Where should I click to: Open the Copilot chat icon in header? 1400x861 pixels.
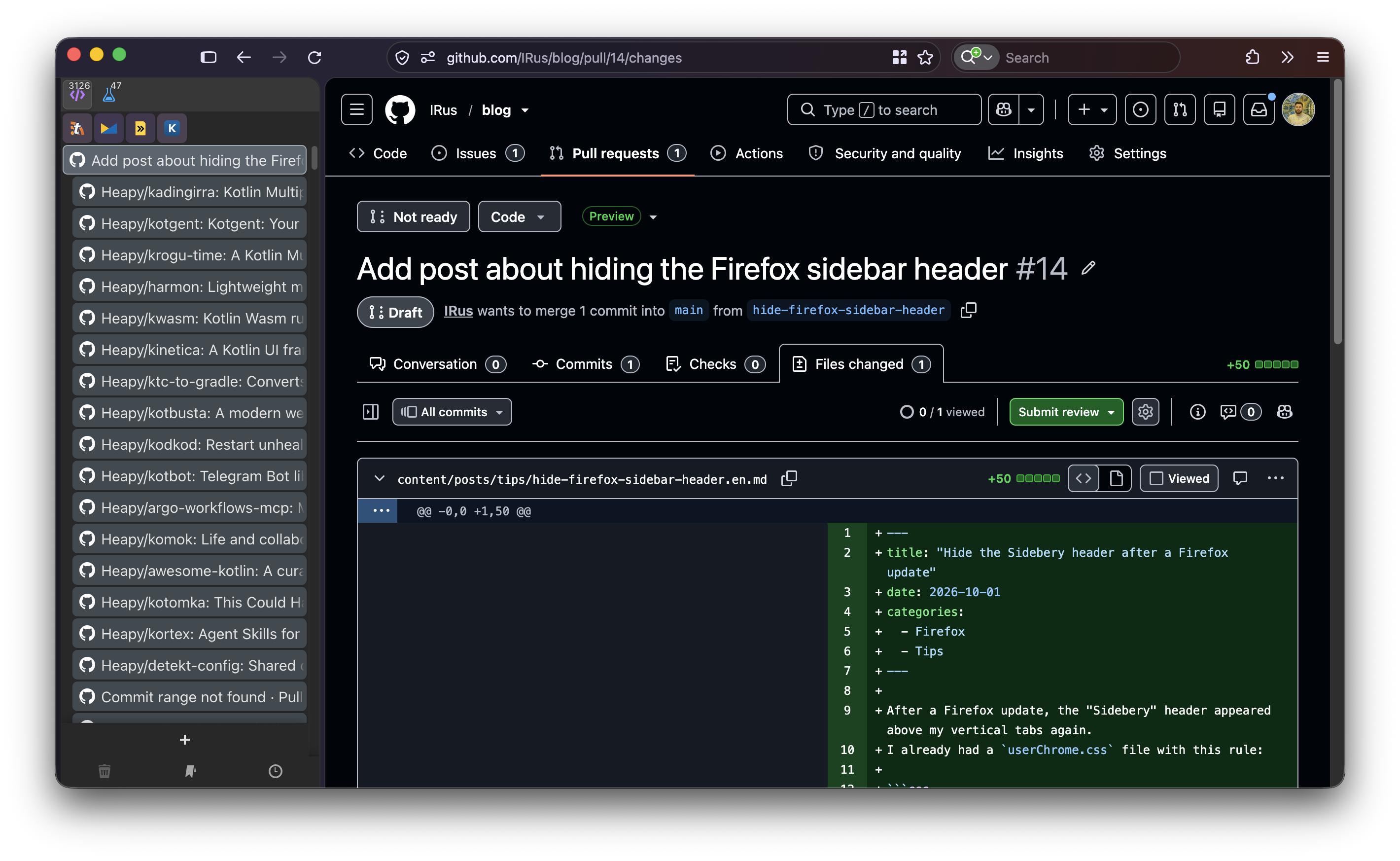point(1003,109)
